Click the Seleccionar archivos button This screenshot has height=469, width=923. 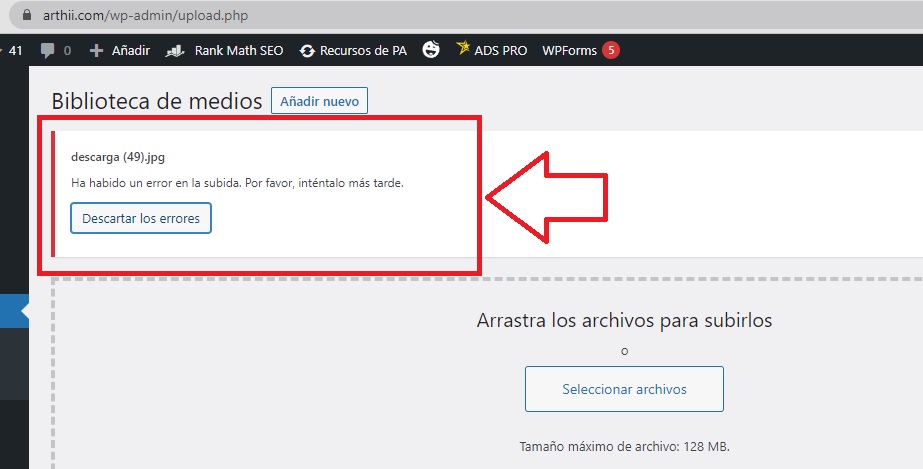pos(624,389)
